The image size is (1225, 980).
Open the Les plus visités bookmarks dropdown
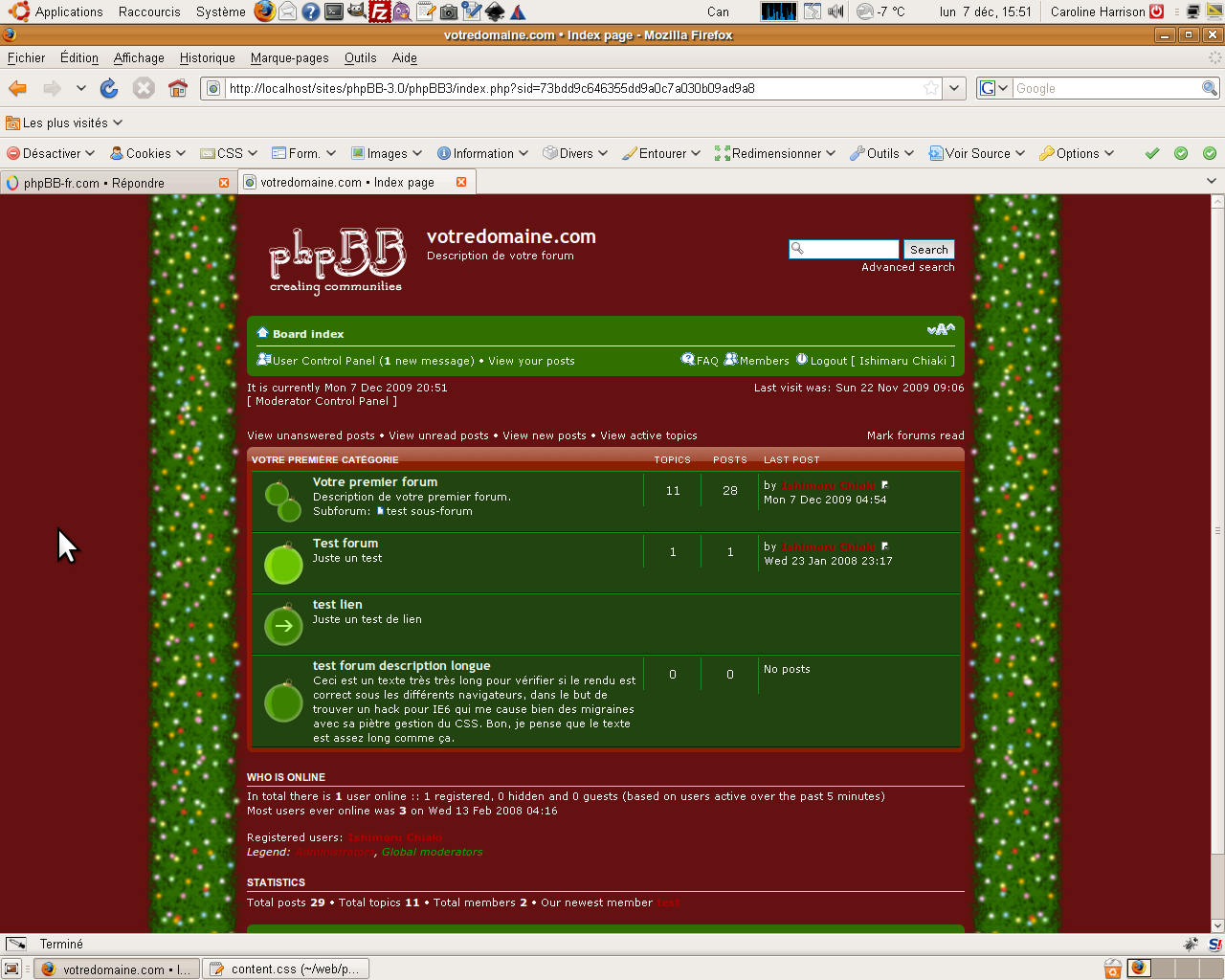coord(64,122)
